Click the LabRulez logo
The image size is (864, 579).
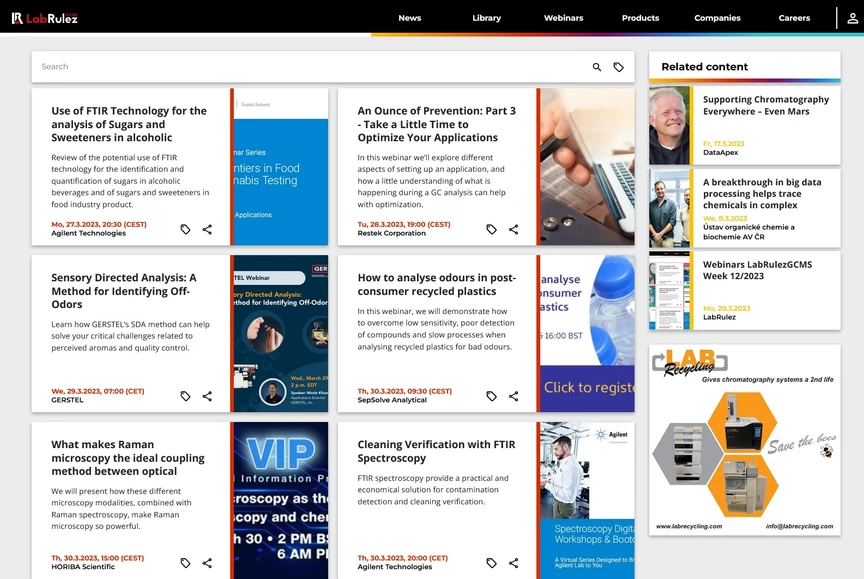45,18
